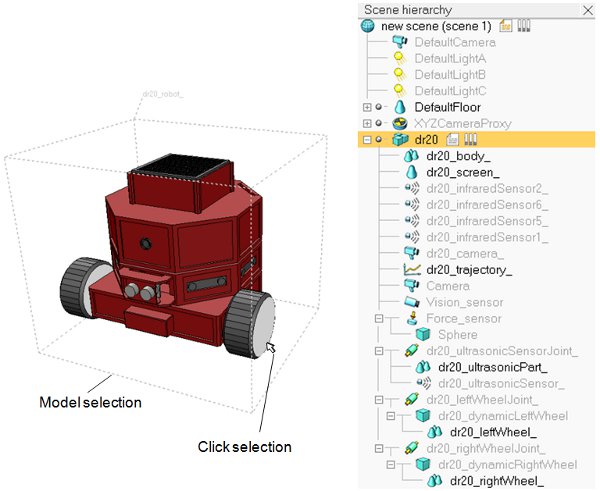Click the DefaultCamera camera icon
The height and width of the screenshot is (491, 600).
click(400, 41)
